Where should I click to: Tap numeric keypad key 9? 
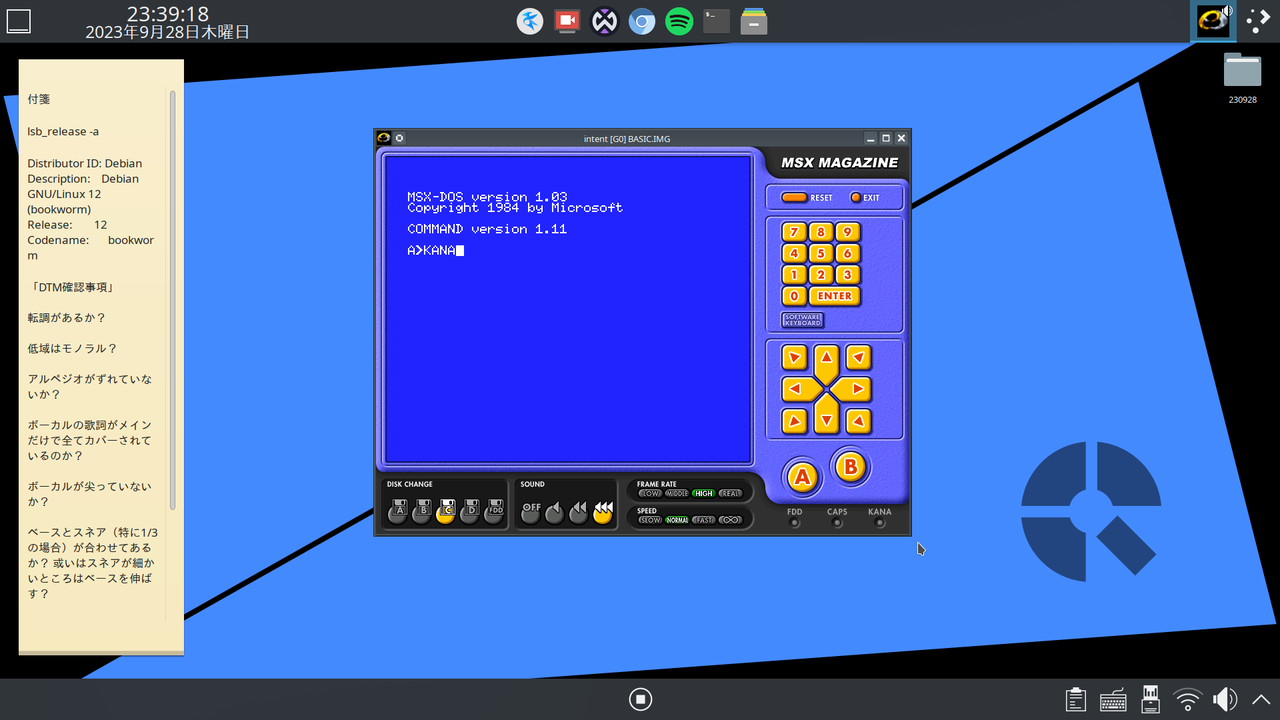[x=848, y=232]
